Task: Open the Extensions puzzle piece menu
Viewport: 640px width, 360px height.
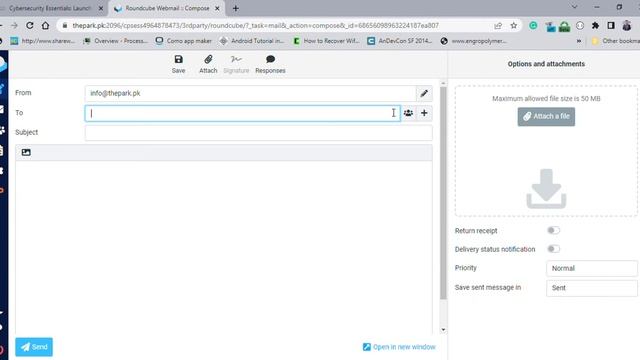Action: [x=596, y=26]
